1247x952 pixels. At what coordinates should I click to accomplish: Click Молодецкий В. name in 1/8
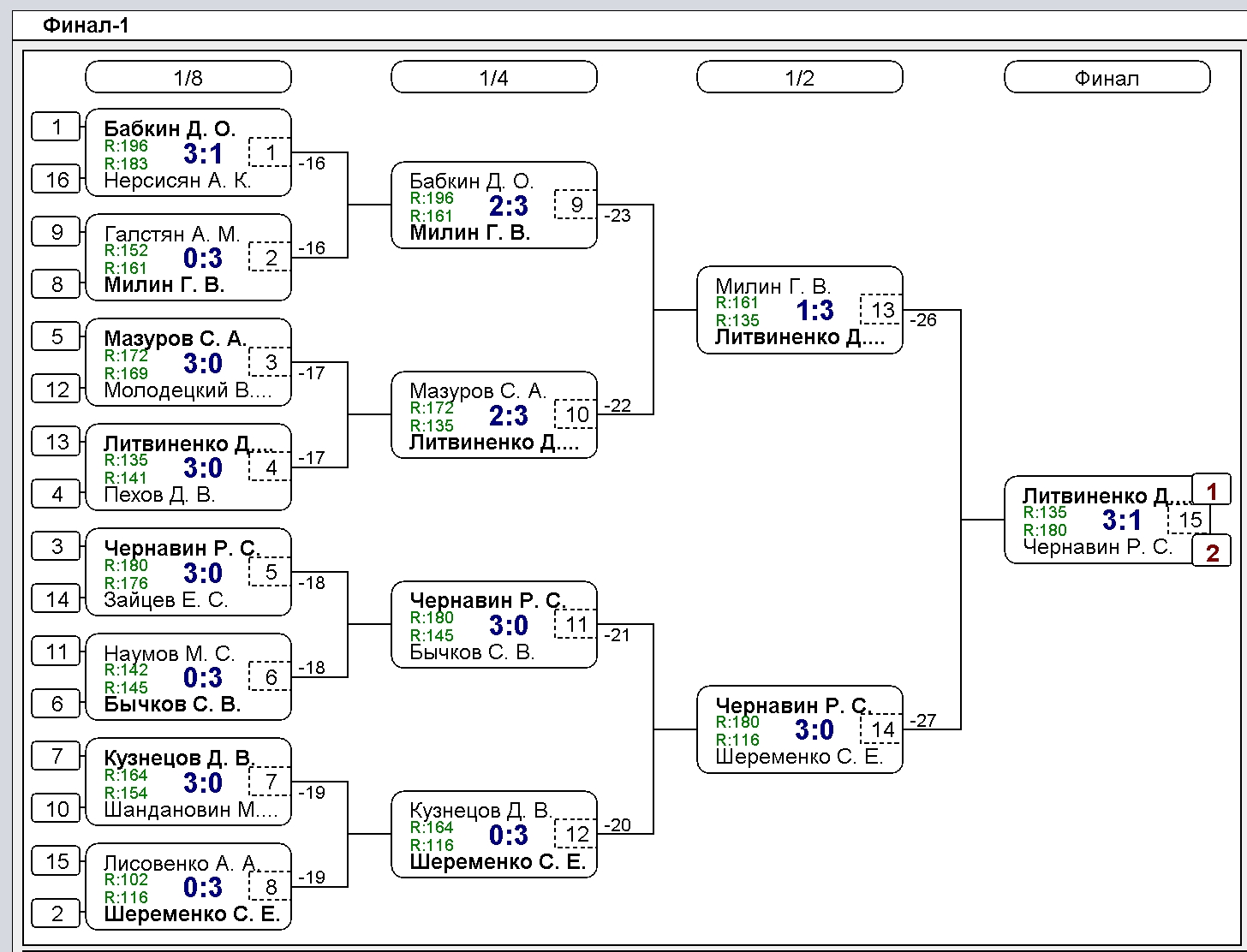coord(188,390)
